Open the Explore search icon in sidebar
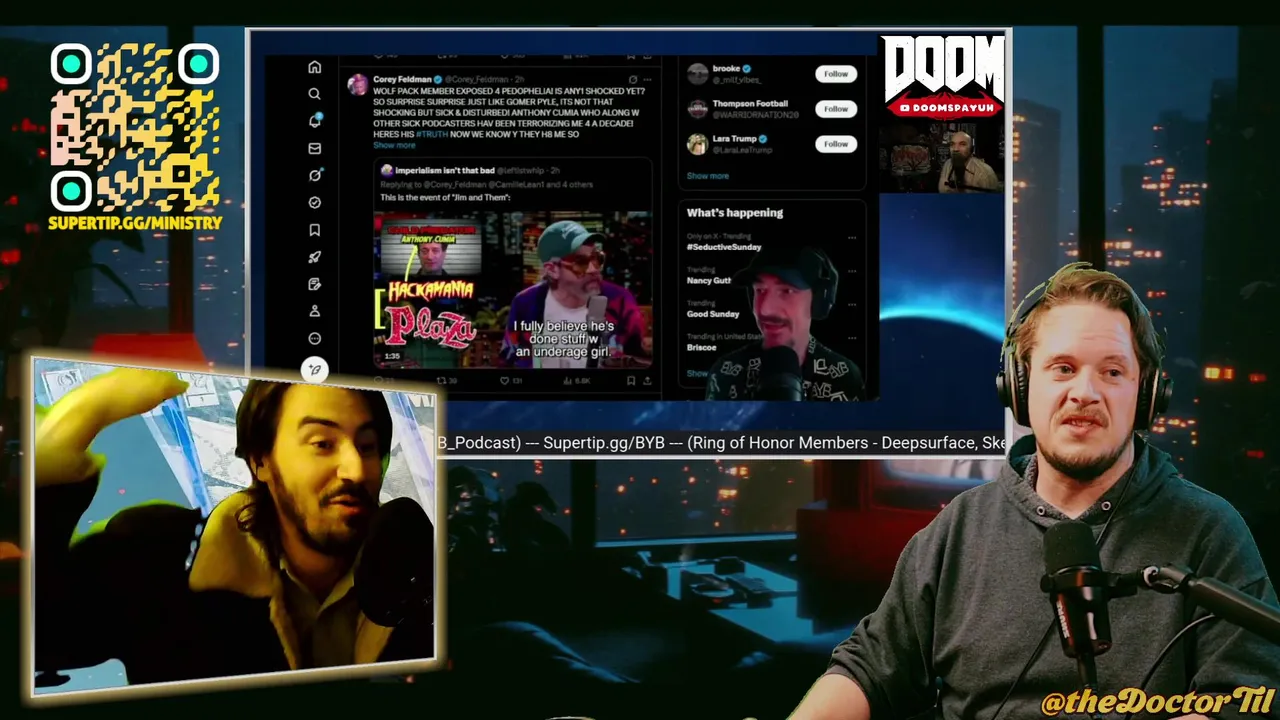Viewport: 1280px width, 720px height. coord(314,94)
